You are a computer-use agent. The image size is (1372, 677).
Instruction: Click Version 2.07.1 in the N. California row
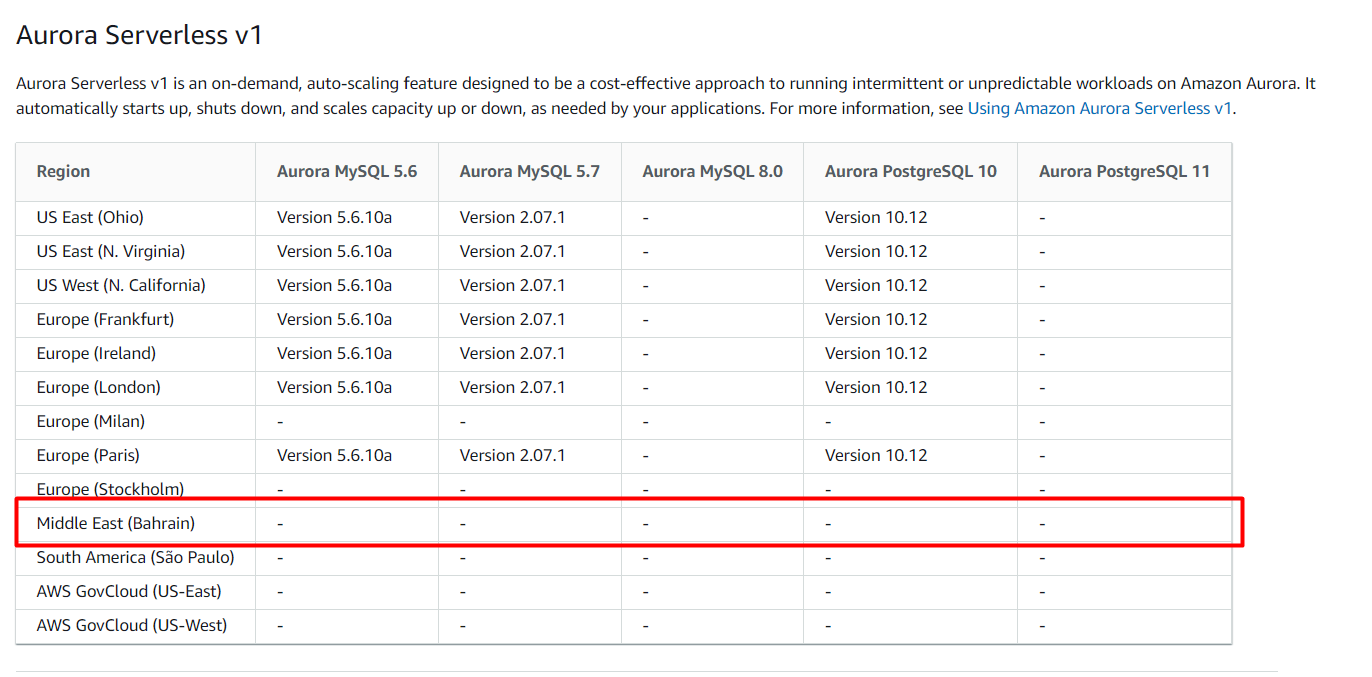pyautogui.click(x=512, y=285)
